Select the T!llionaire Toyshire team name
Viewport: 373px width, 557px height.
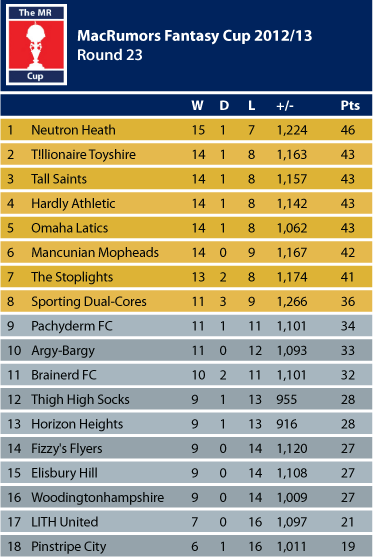point(83,155)
